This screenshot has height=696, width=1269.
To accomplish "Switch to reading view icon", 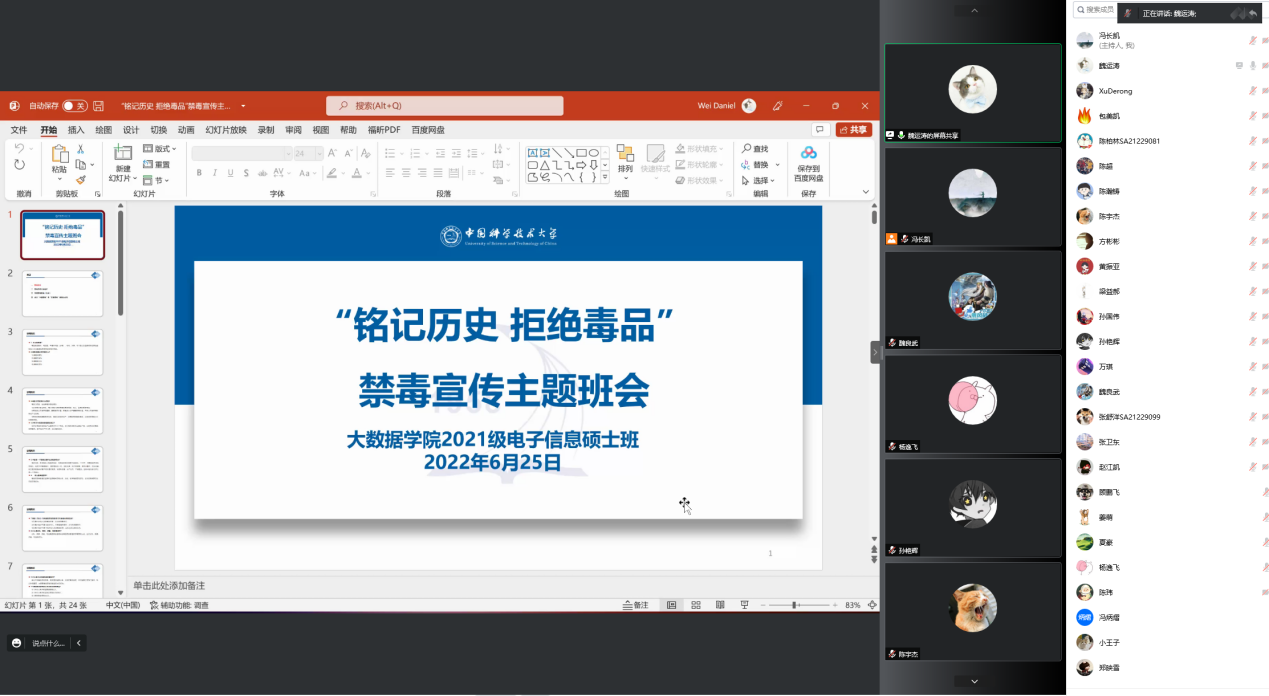I will 720,605.
